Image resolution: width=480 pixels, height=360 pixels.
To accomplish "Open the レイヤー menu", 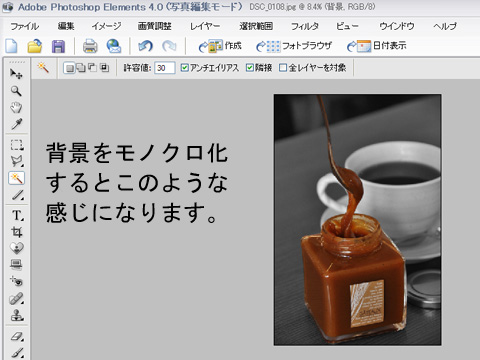I will coord(205,26).
